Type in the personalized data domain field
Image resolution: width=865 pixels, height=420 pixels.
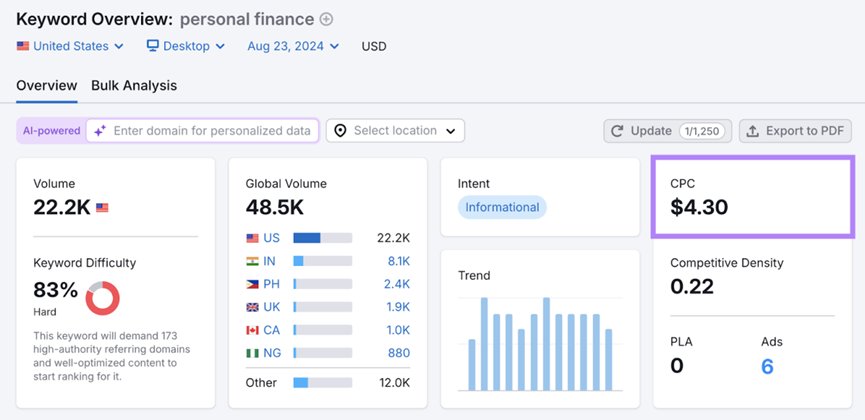point(212,131)
